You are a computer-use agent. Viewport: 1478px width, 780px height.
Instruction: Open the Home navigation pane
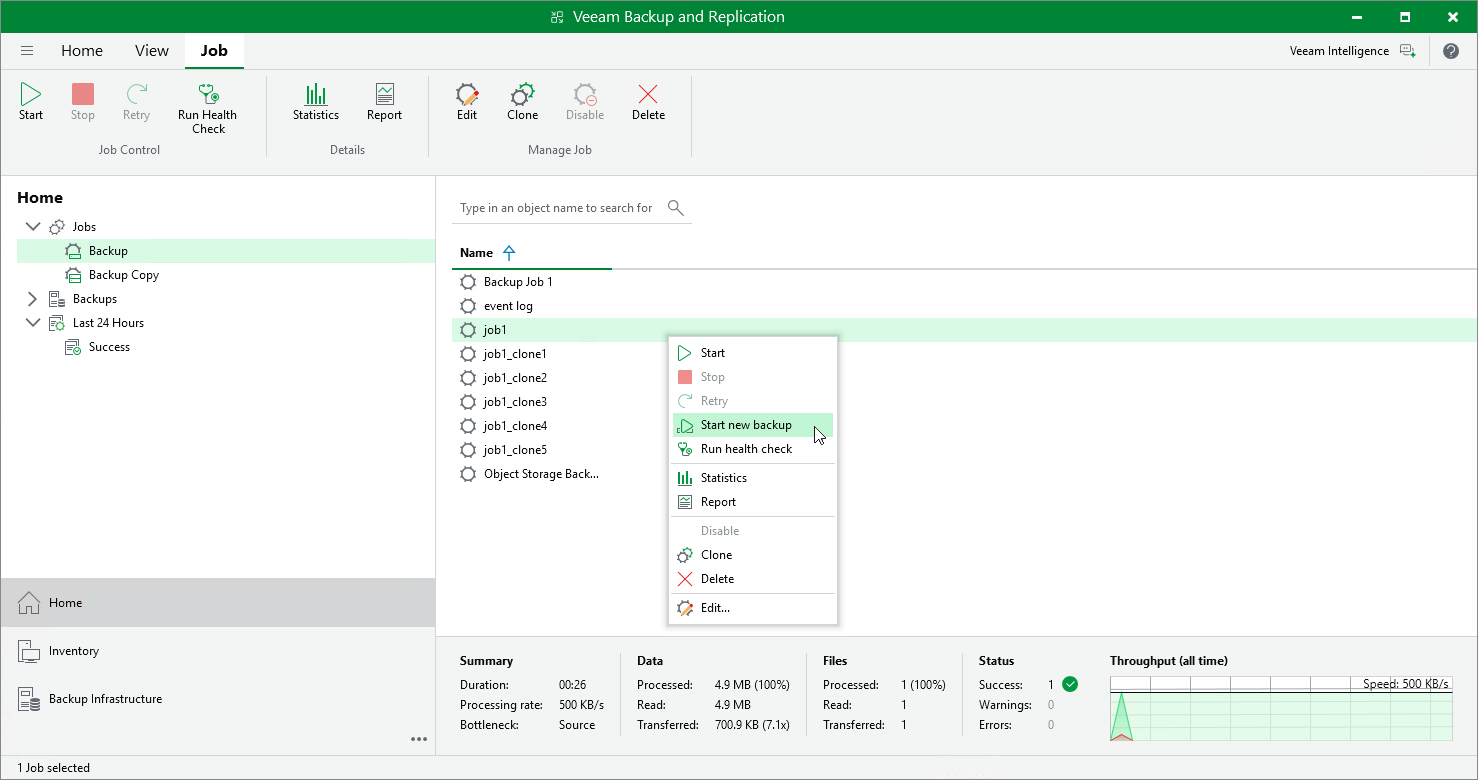coord(218,603)
